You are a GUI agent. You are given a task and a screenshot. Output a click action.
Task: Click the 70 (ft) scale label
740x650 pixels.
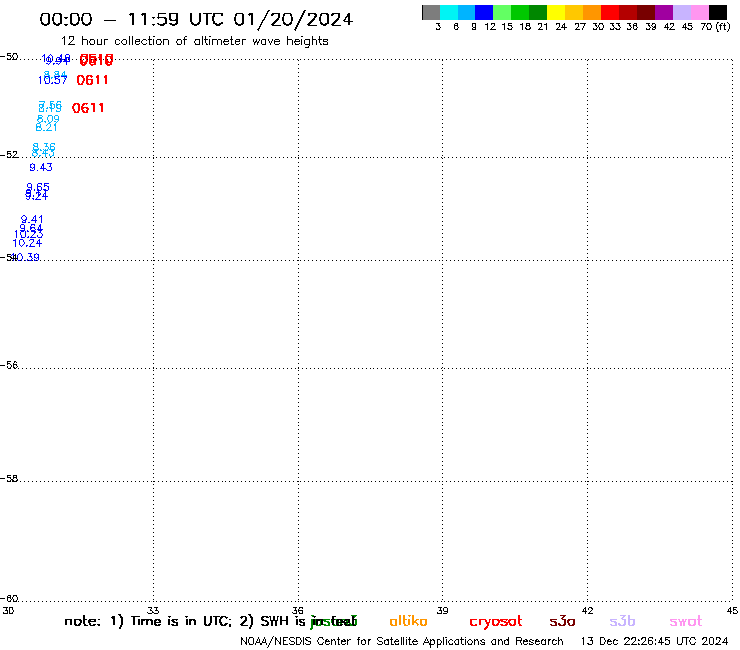point(715,27)
